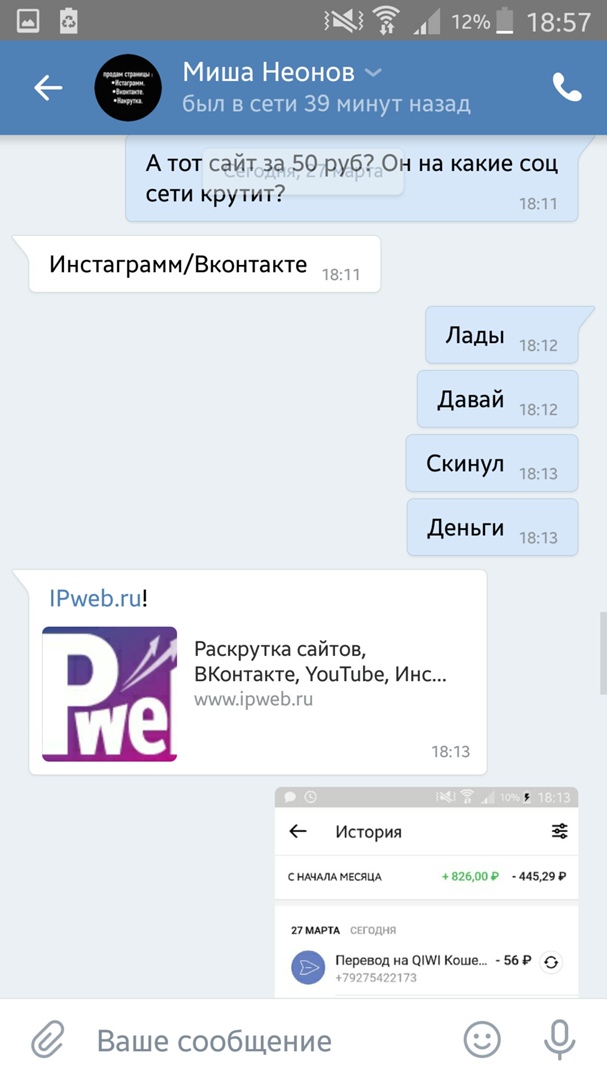Select the Деньги message bubble
Screen dimensions: 607x1080
click(493, 528)
